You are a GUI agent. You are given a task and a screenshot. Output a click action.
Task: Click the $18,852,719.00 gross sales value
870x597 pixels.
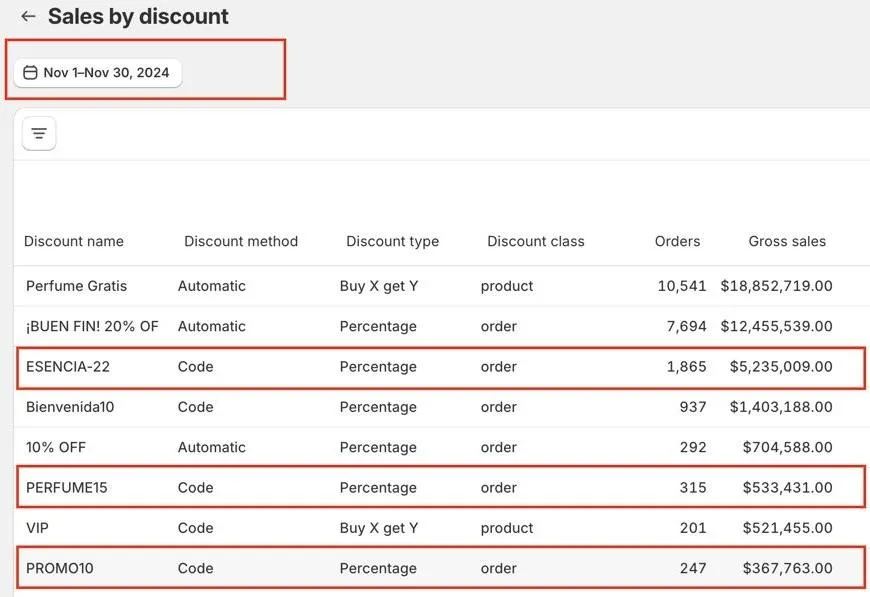point(776,286)
